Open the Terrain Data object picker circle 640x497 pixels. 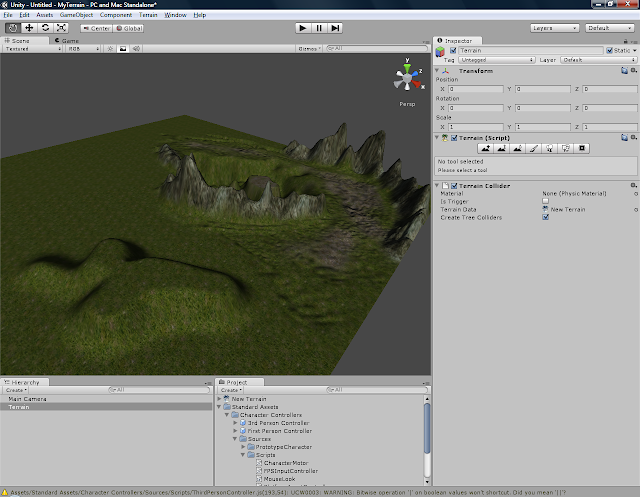click(636, 210)
